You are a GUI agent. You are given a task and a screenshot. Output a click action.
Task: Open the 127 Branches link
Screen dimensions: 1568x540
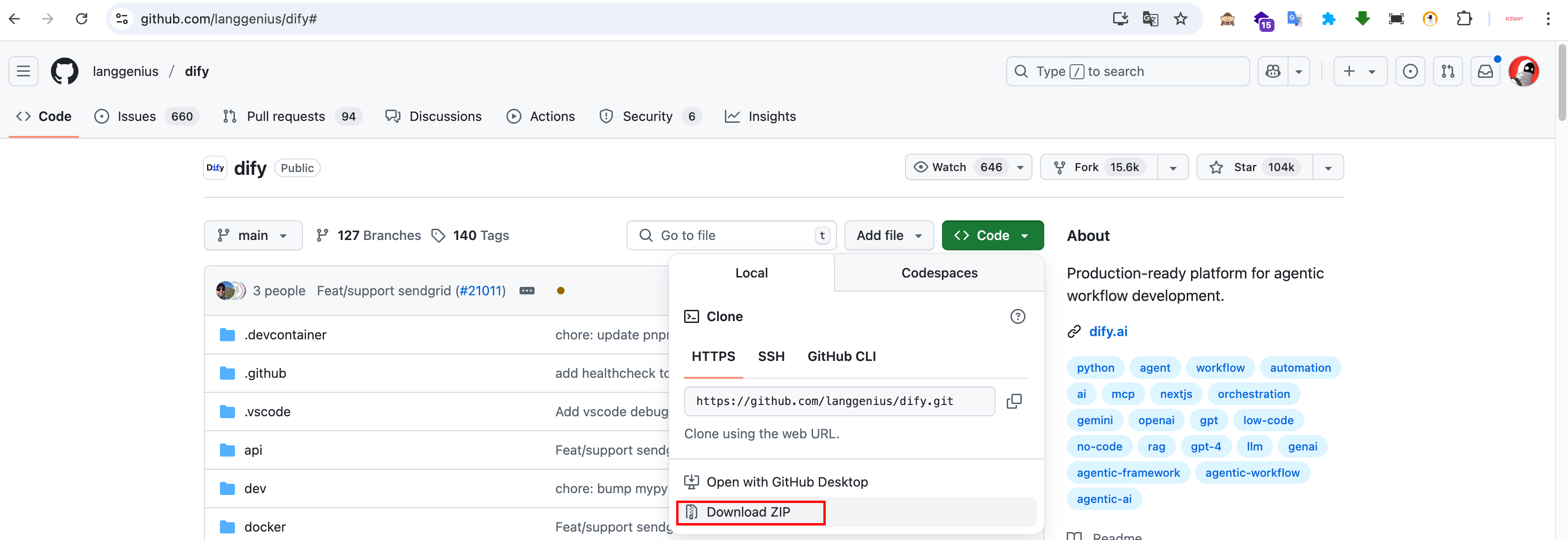pyautogui.click(x=369, y=236)
